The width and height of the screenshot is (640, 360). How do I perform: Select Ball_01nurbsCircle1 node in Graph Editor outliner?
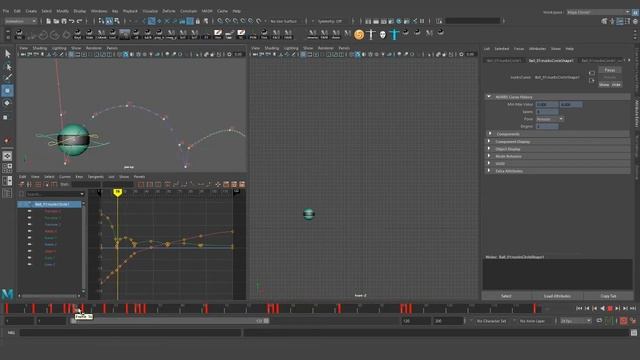[49, 204]
